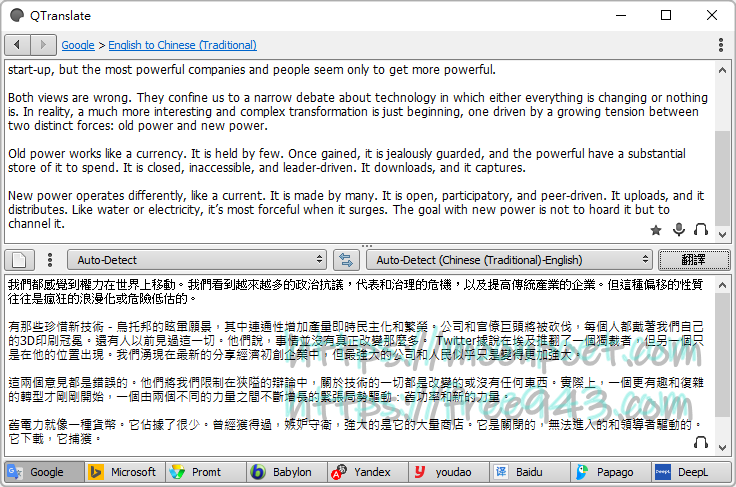Switch to the Baidu service tab
Image resolution: width=736 pixels, height=487 pixels.
[x=529, y=472]
